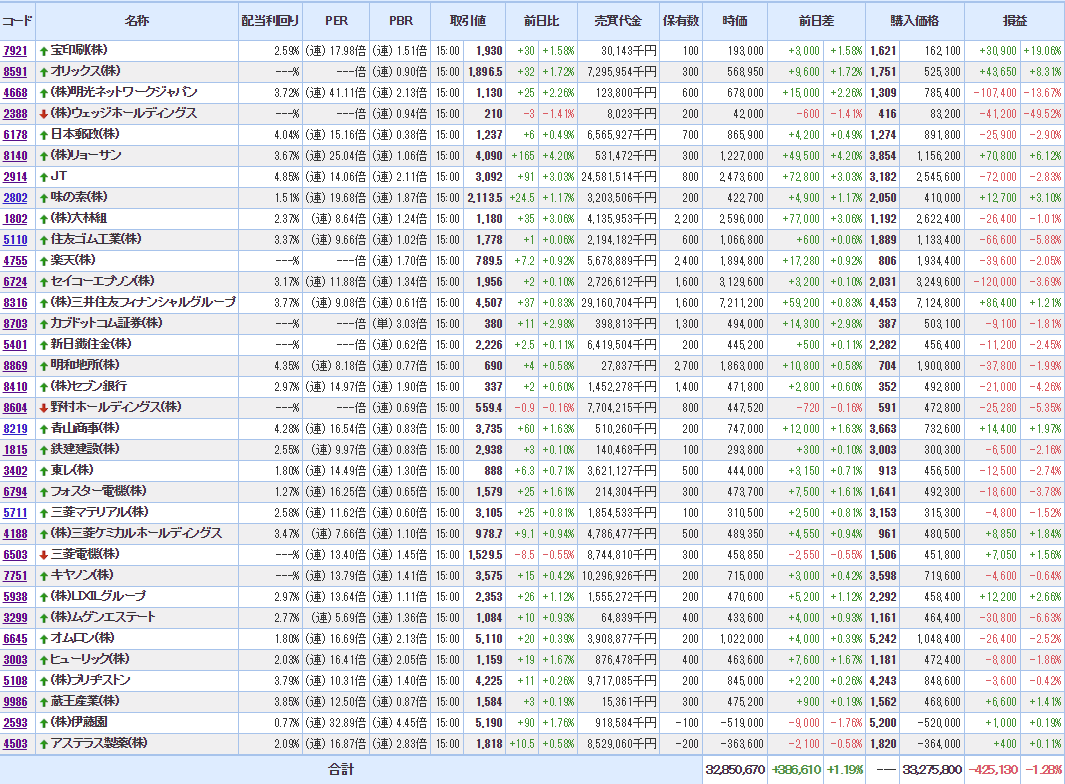Open stock code 2593 link for 伊藤園
Viewport: 1065px width, 784px height.
(15, 722)
